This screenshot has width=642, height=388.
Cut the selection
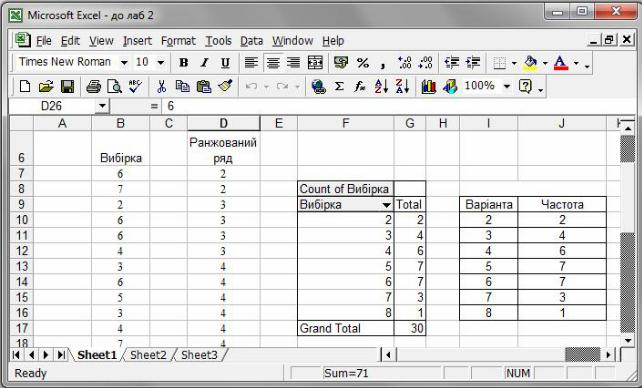[161, 86]
